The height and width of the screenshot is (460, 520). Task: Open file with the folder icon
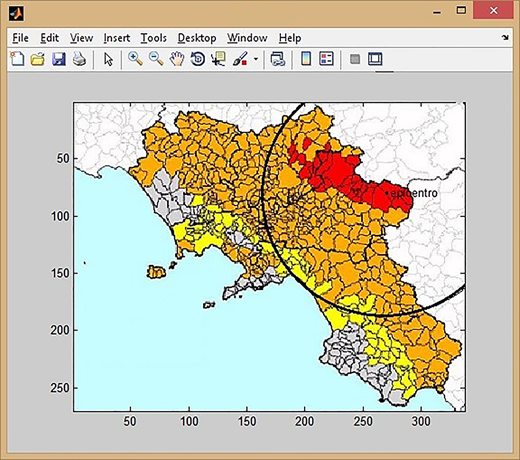38,59
